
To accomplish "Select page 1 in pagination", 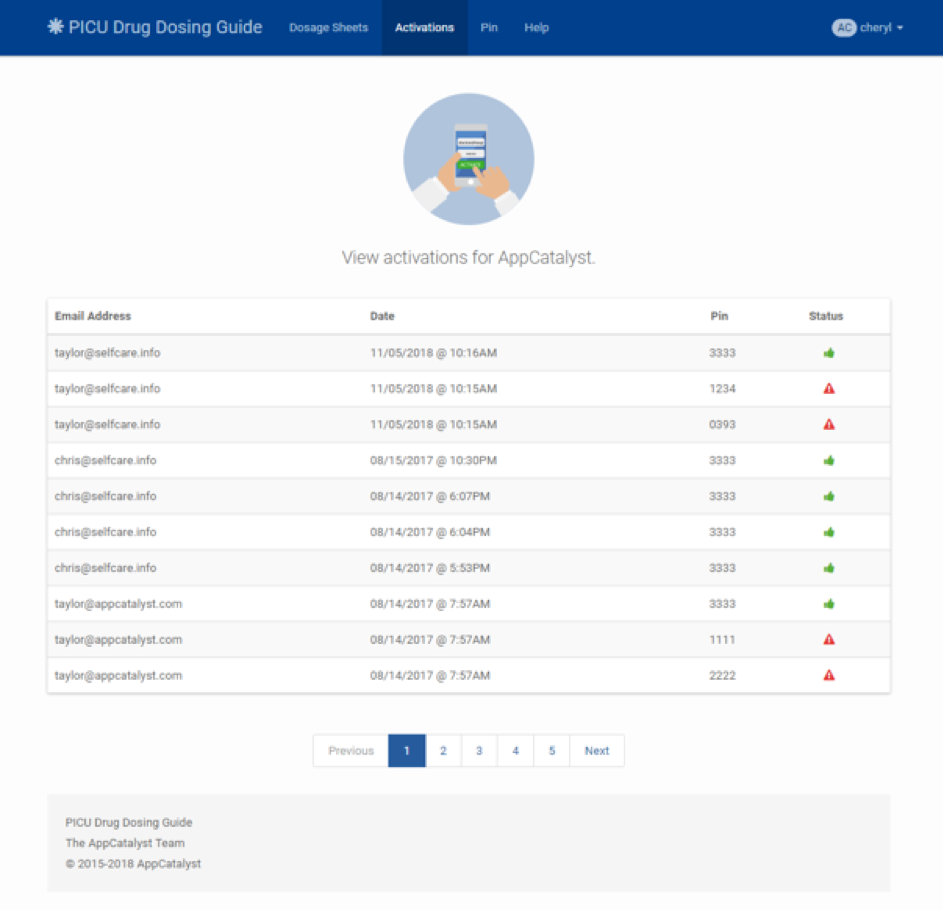I will 407,751.
